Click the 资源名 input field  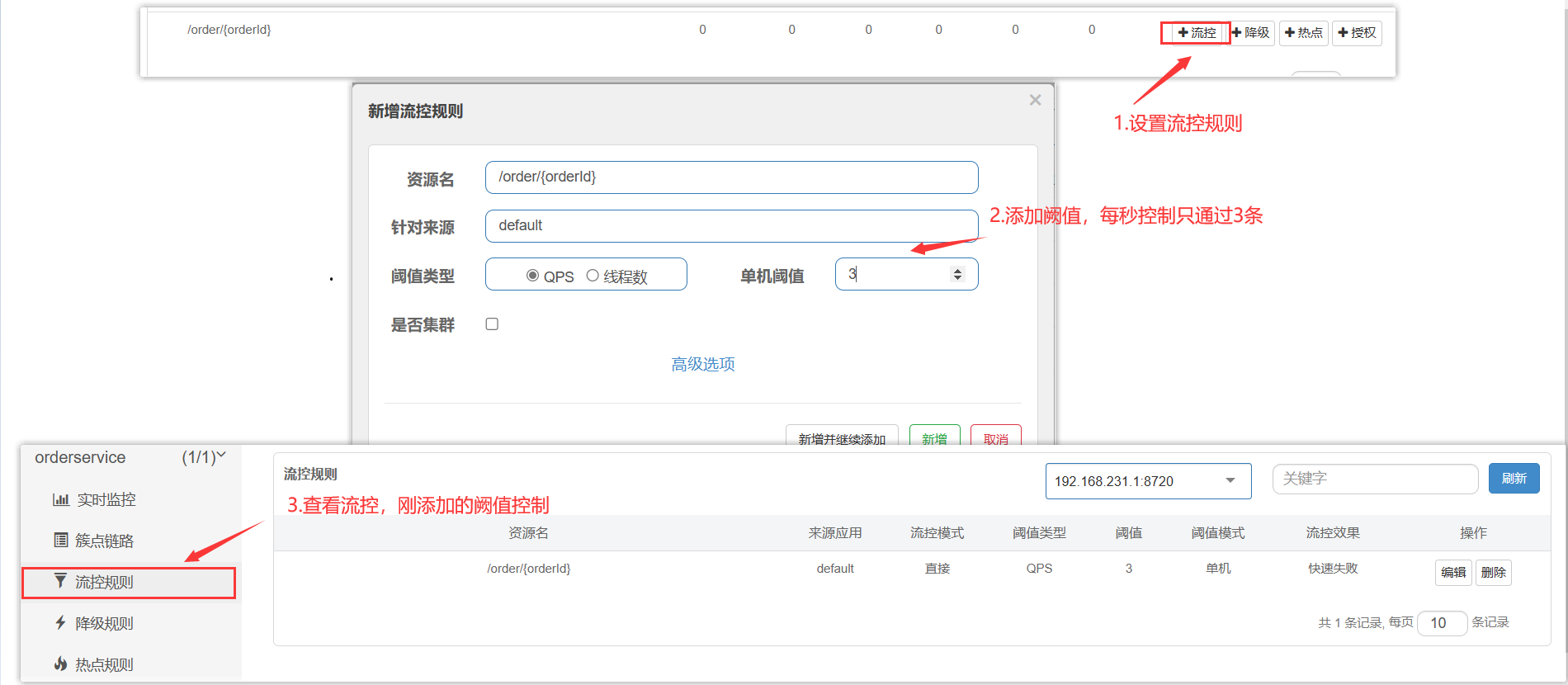732,177
